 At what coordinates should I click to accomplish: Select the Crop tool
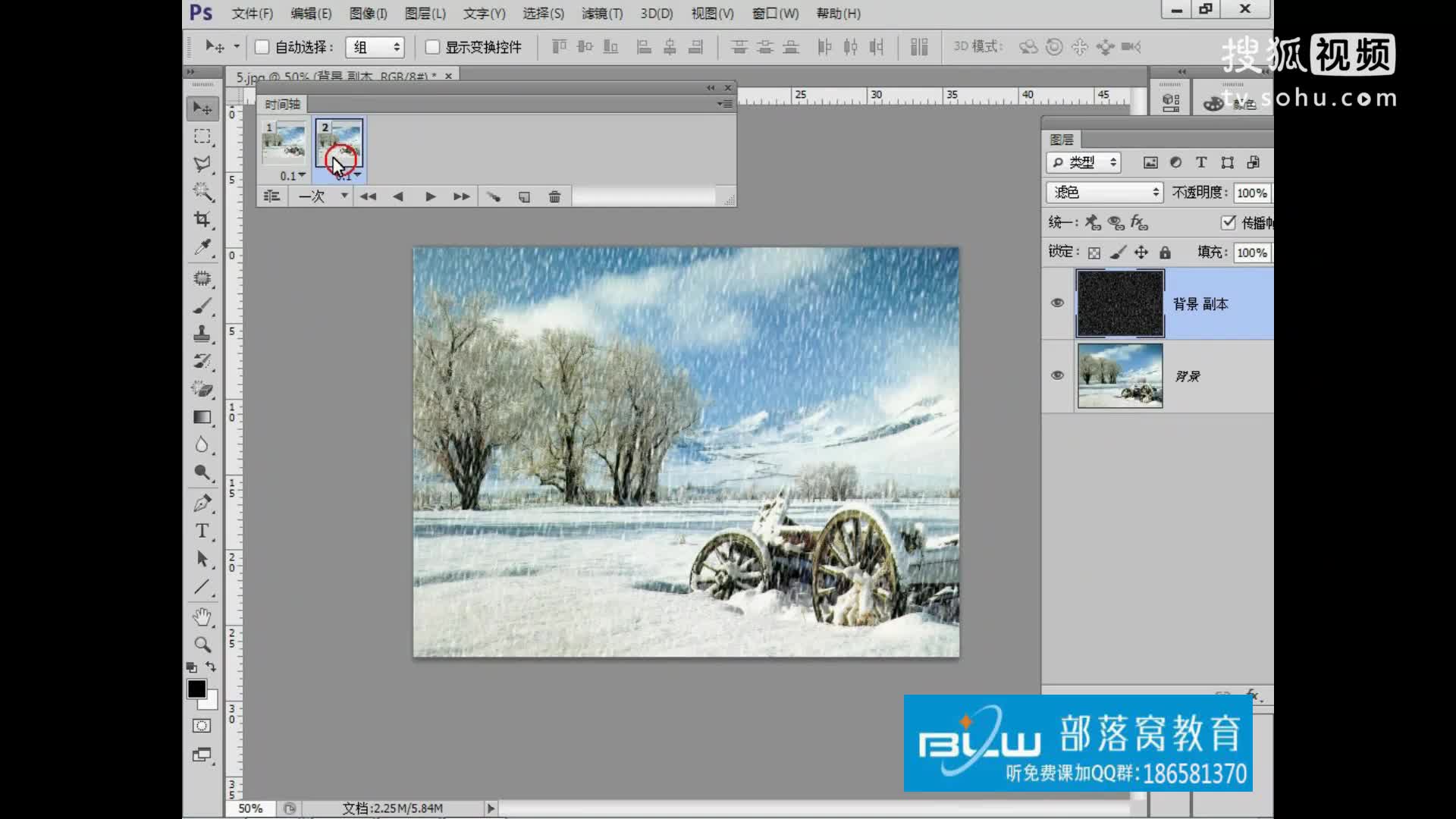tap(202, 220)
